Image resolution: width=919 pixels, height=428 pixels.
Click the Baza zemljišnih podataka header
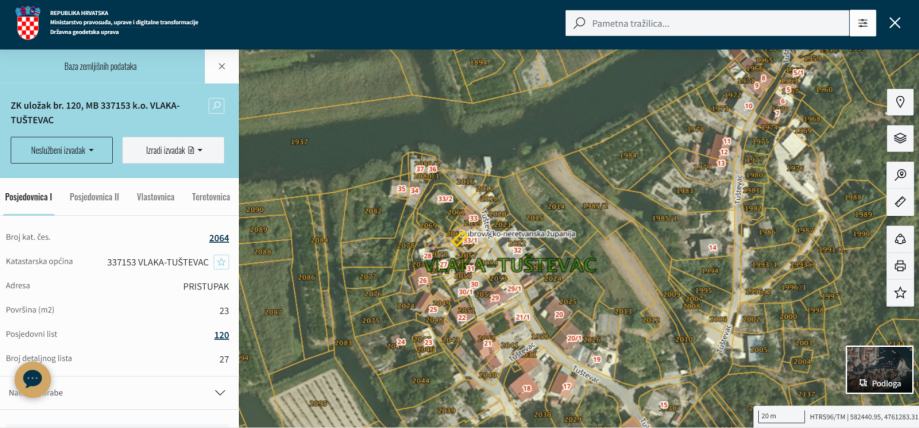tap(100, 66)
